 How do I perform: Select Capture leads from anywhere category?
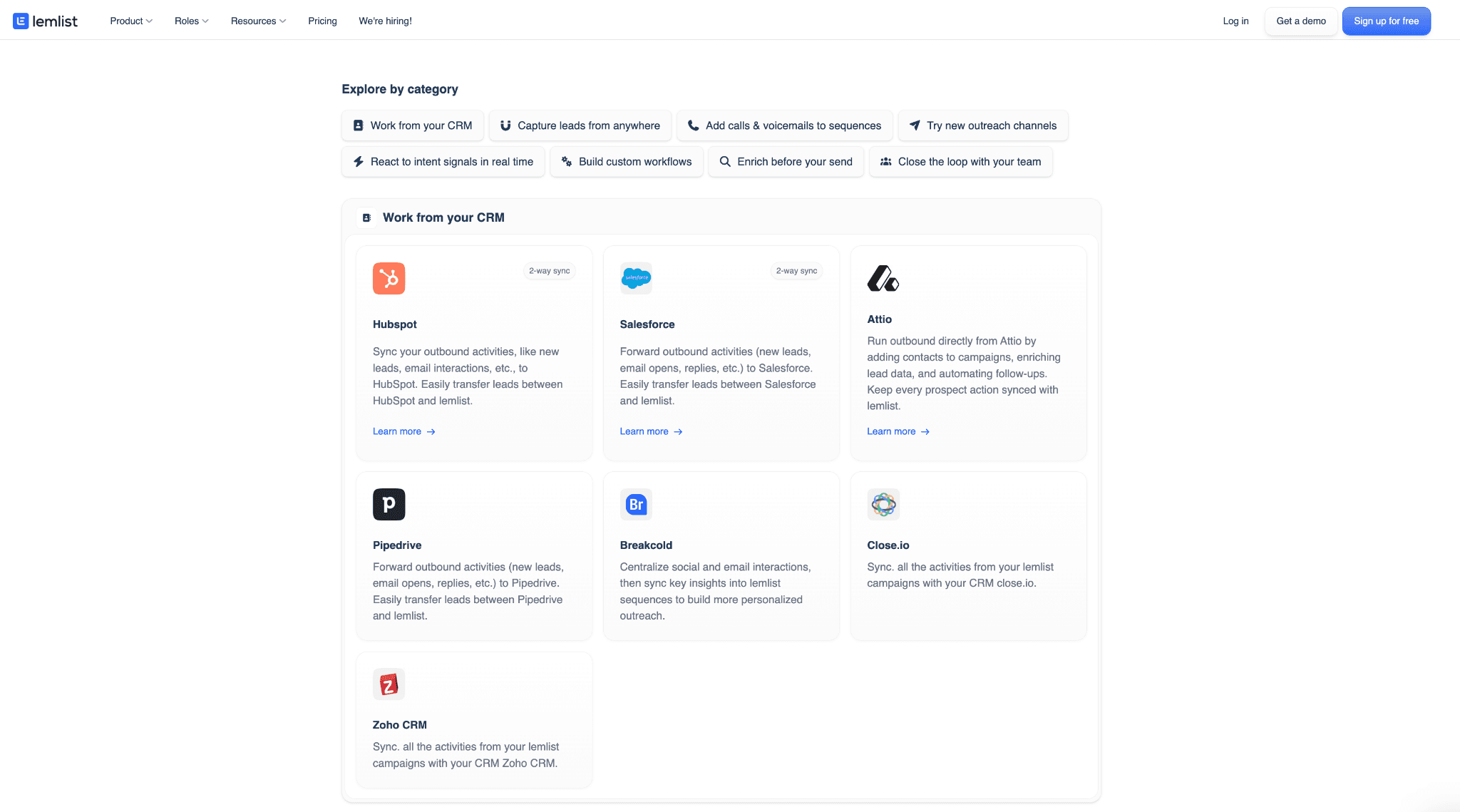[x=580, y=125]
